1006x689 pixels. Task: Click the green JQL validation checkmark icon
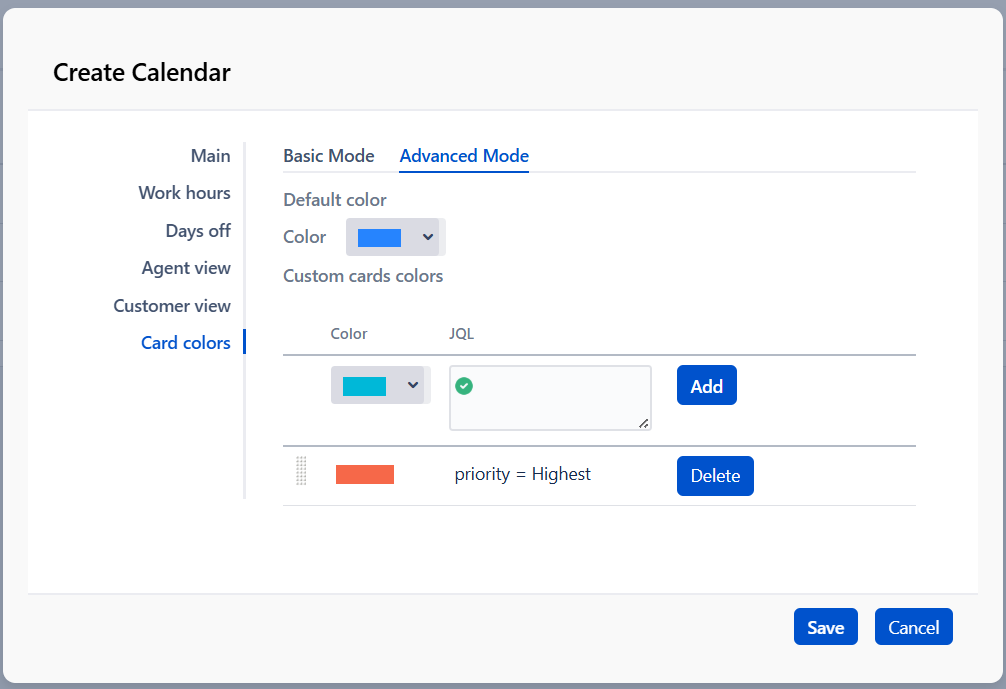point(464,385)
